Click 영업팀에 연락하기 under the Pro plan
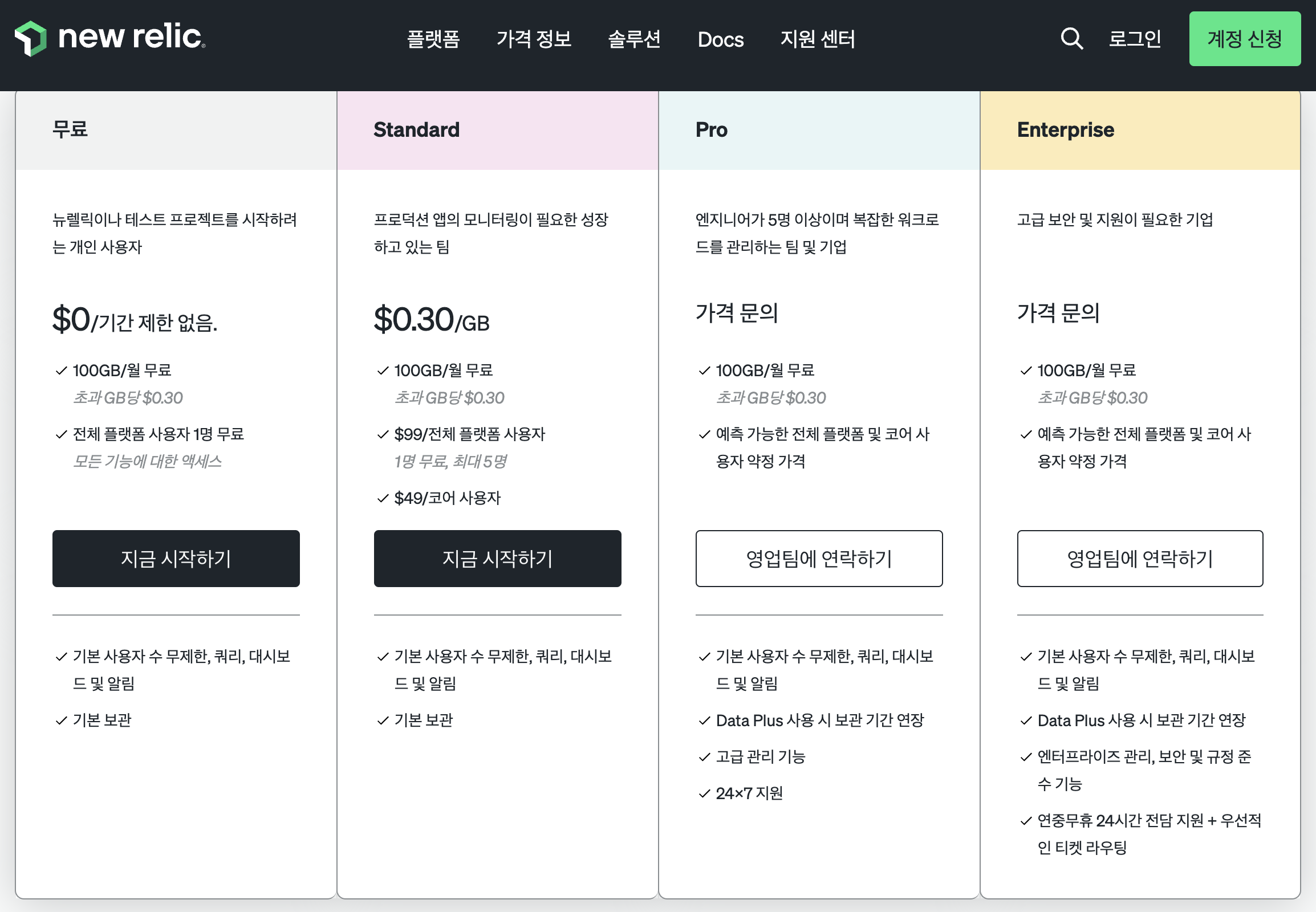 [x=819, y=558]
